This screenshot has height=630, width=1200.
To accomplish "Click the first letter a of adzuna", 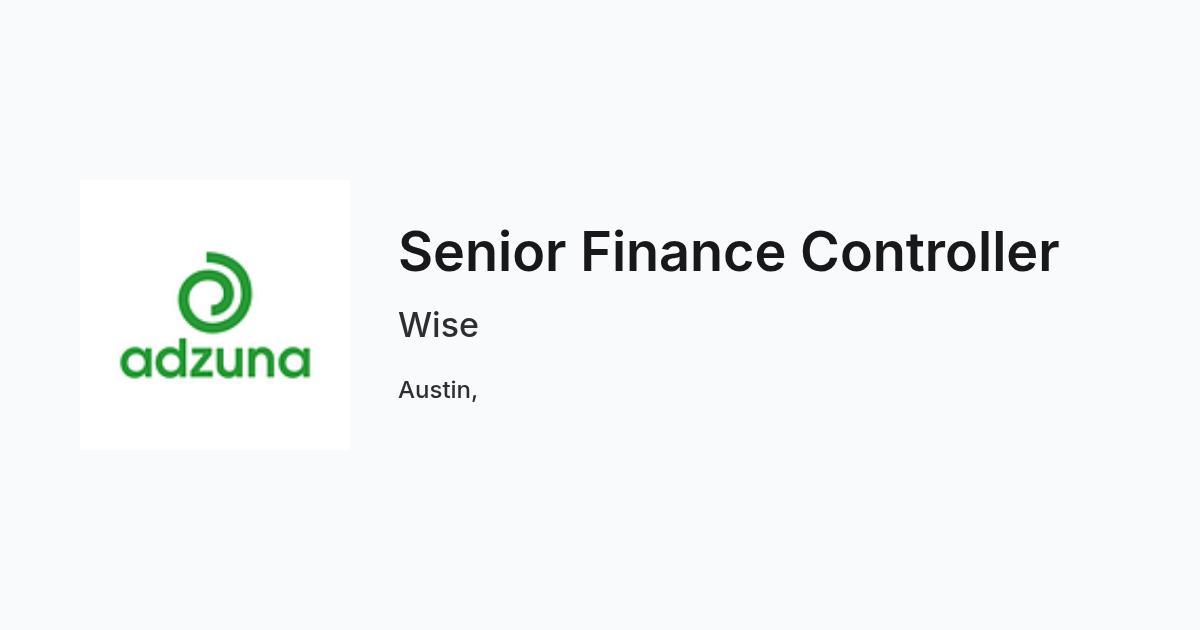I will [x=135, y=363].
